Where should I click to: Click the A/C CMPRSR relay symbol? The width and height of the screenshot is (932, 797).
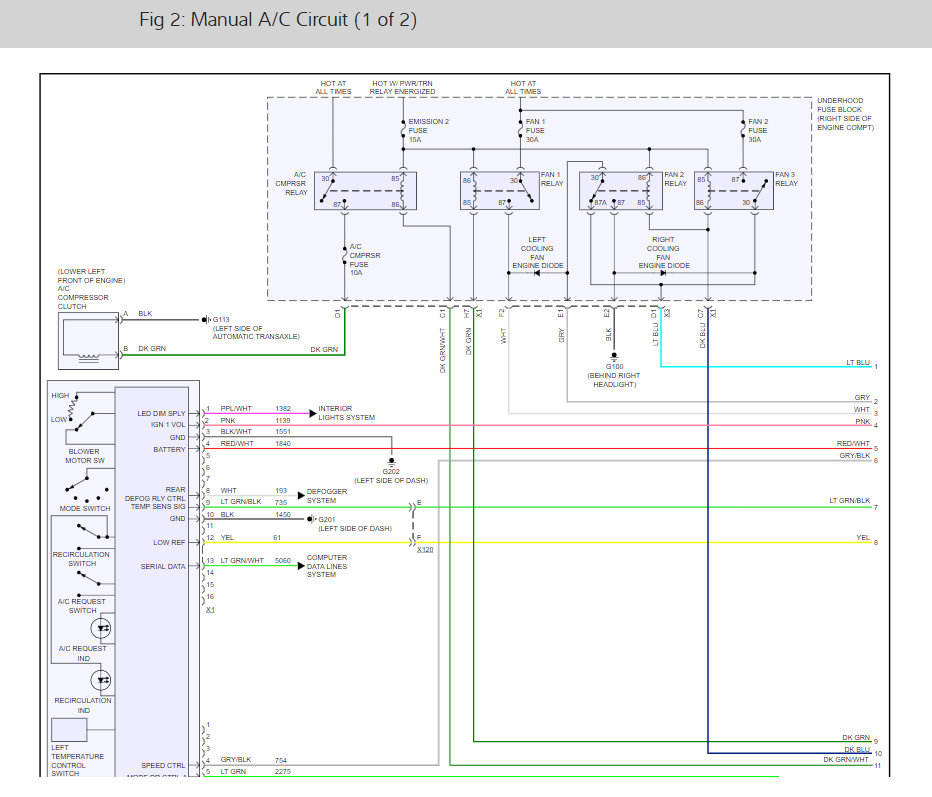click(x=365, y=191)
